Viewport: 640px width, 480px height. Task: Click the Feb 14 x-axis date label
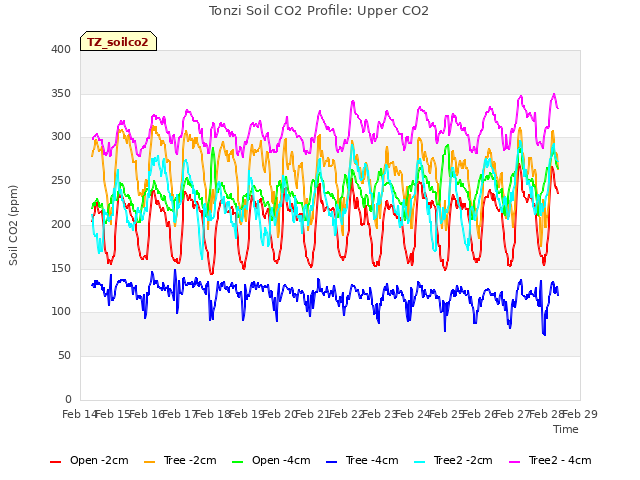pyautogui.click(x=79, y=414)
